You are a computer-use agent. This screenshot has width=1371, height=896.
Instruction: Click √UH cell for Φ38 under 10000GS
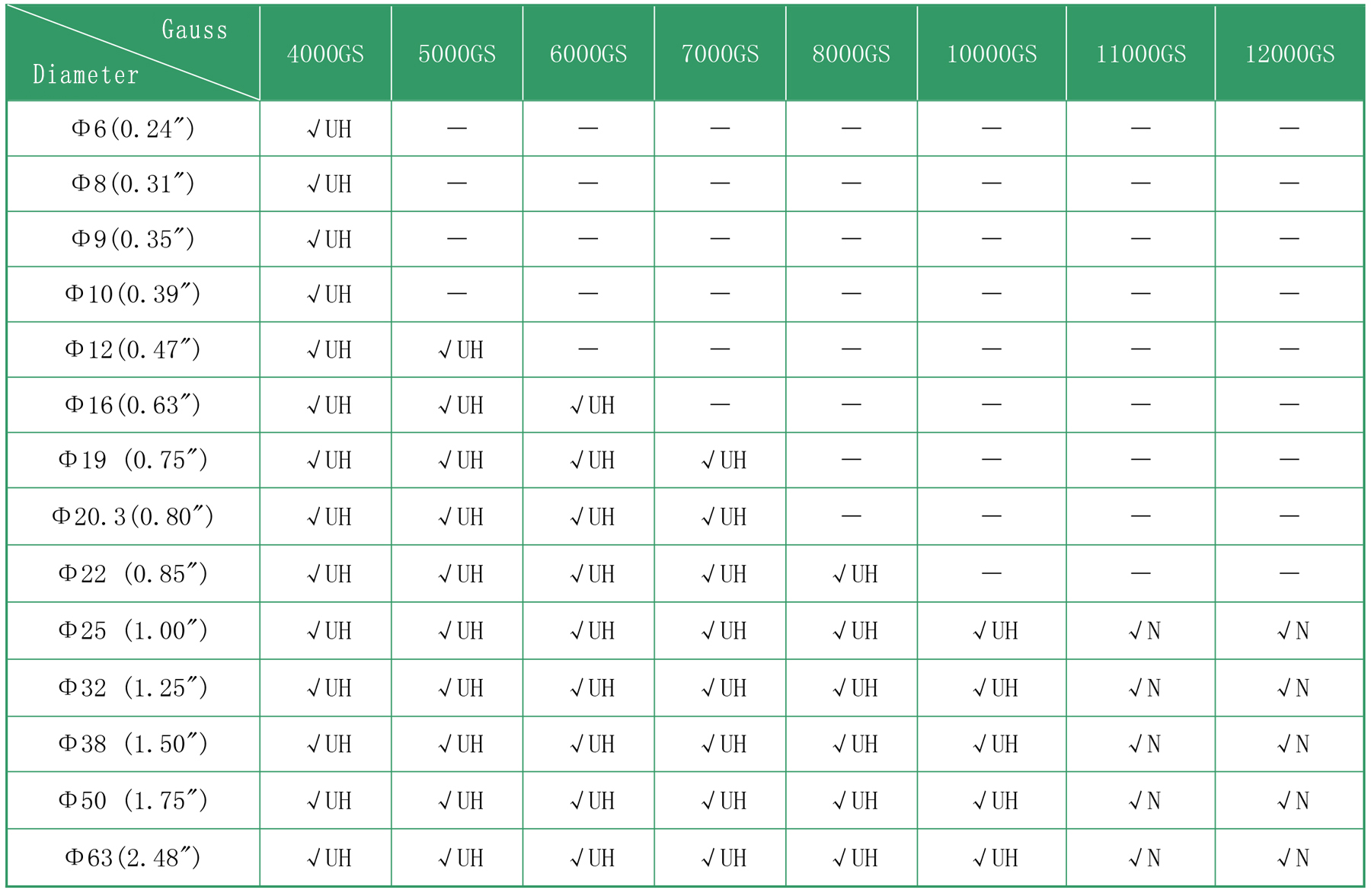tap(995, 744)
